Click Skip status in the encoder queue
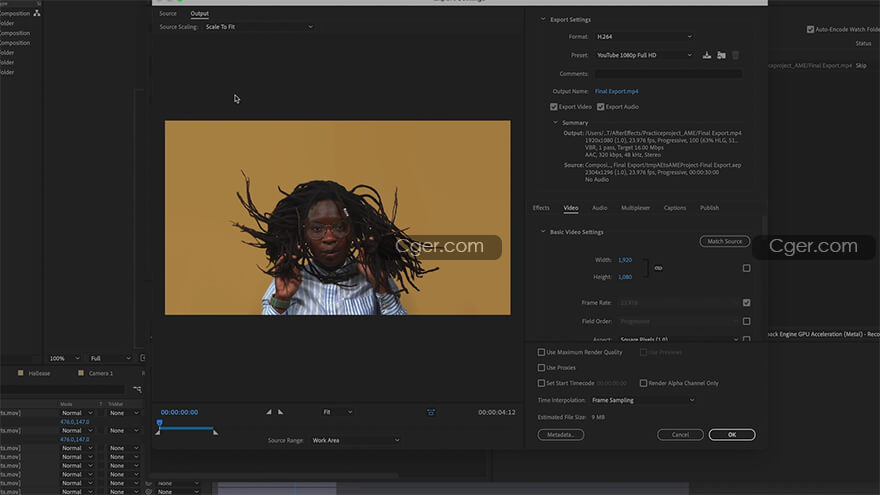 861,66
